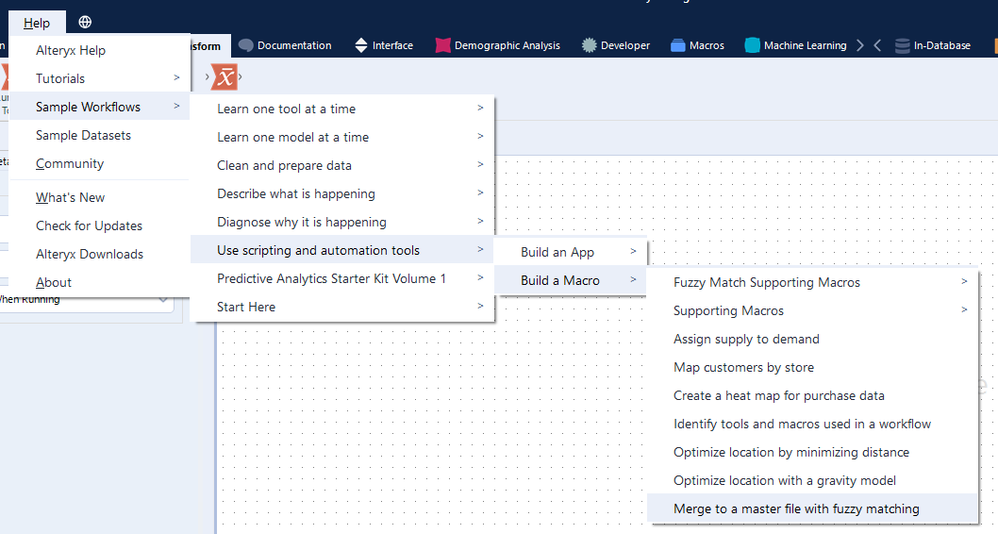Select the About entry
998x534 pixels.
click(x=100, y=282)
